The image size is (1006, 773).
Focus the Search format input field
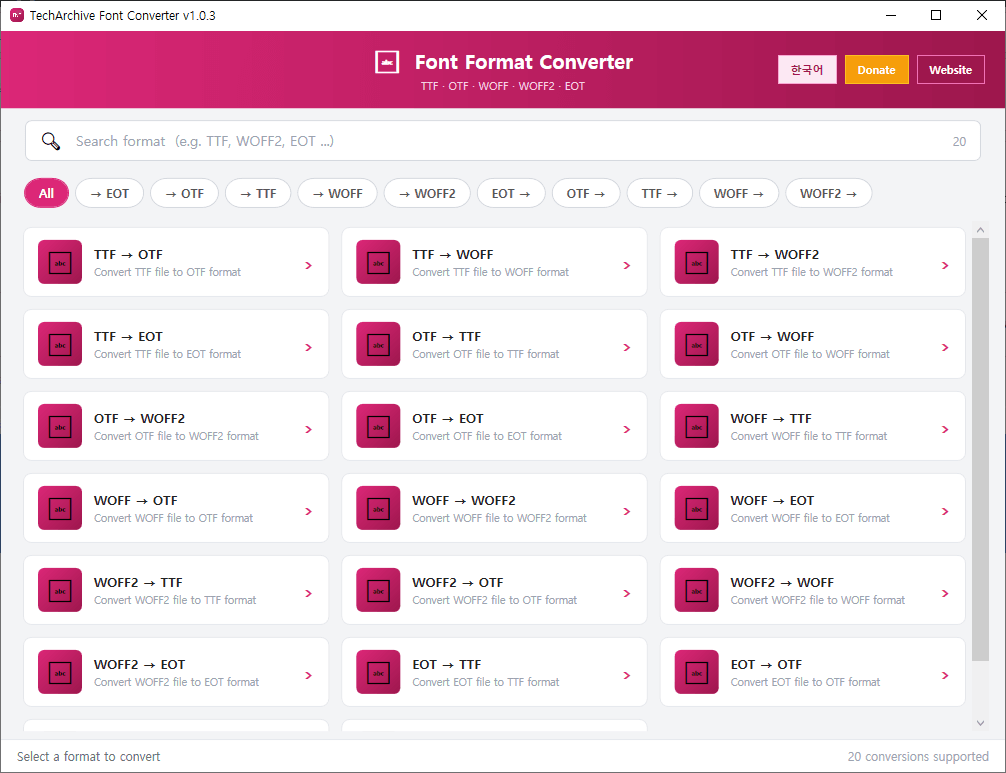click(500, 141)
